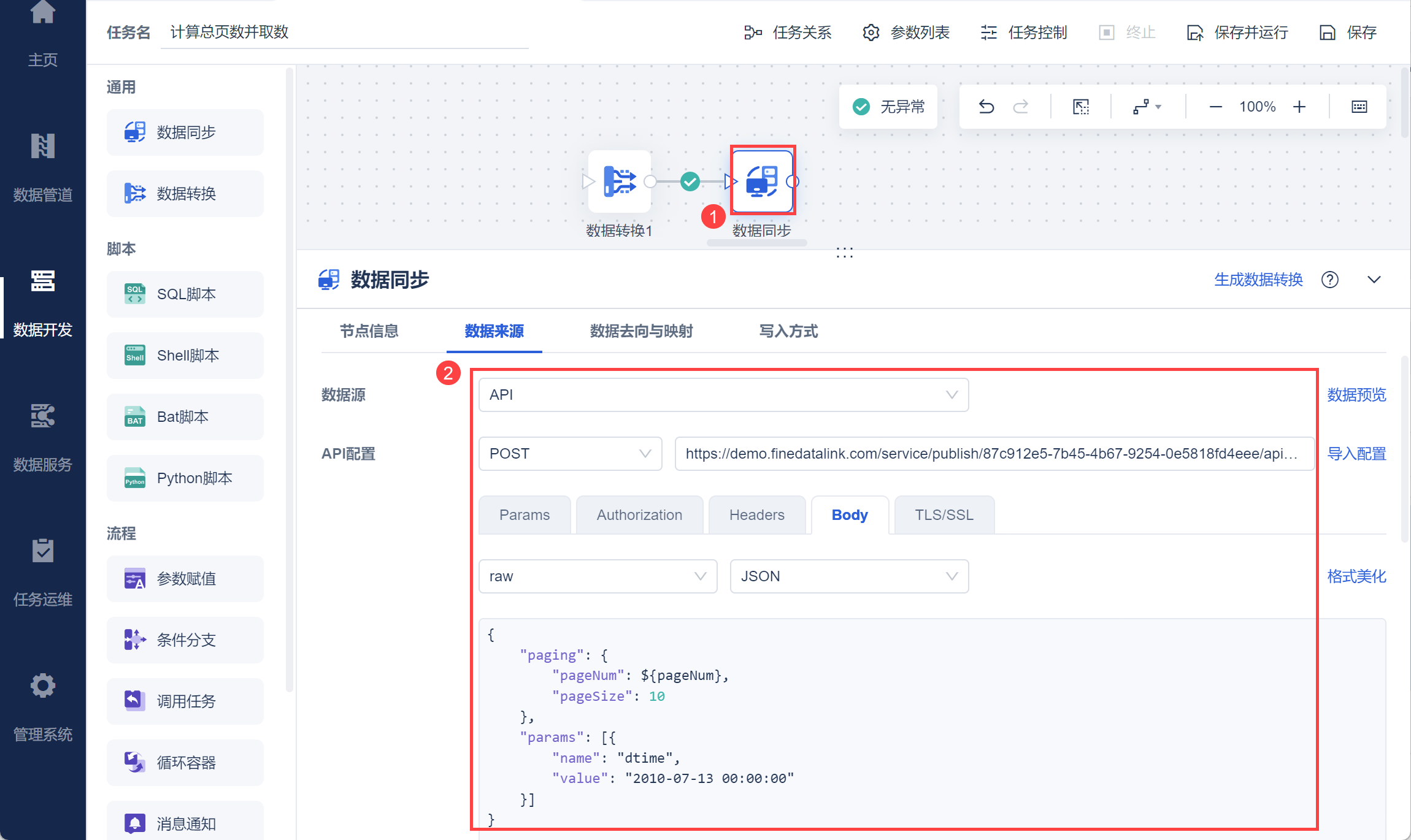Click the undo arrow in canvas toolbar
1411x840 pixels.
pos(986,107)
